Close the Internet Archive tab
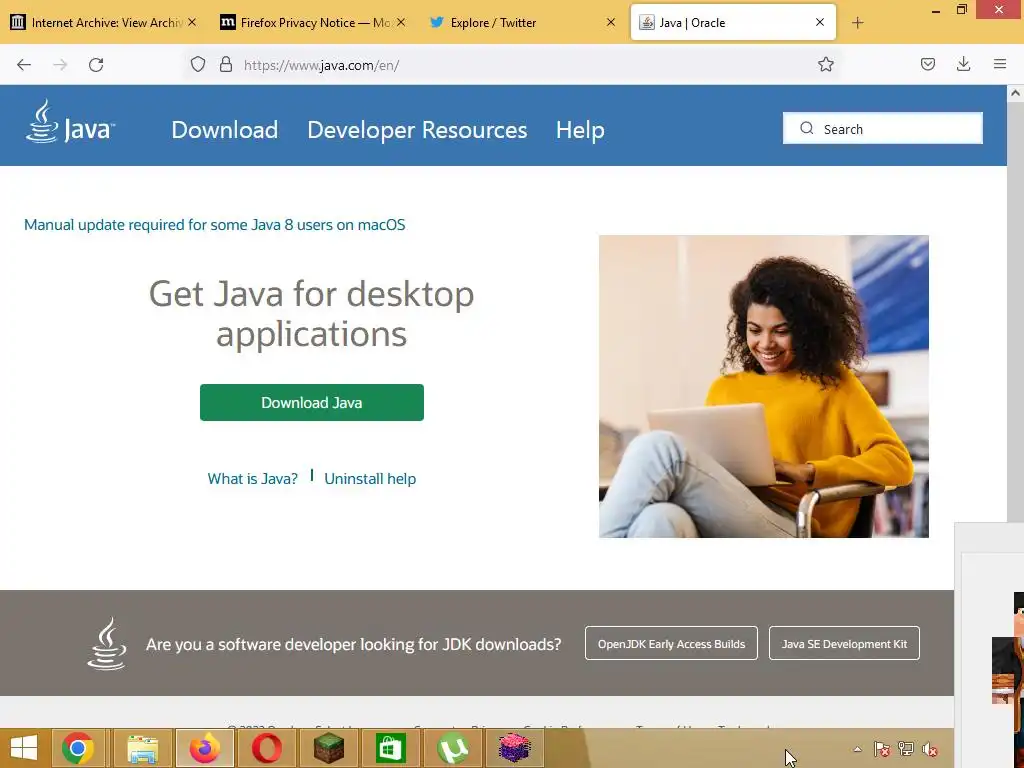The image size is (1024, 768). 192,22
